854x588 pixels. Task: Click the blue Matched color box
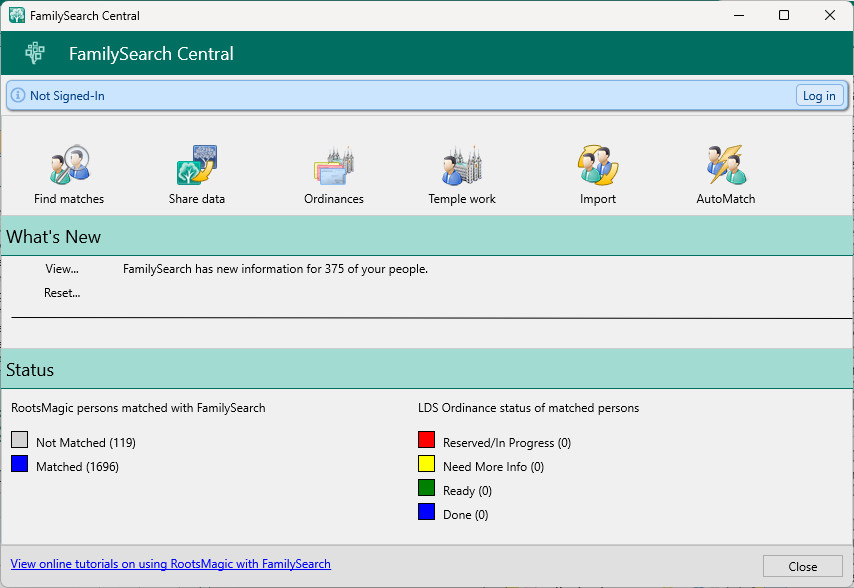click(19, 465)
